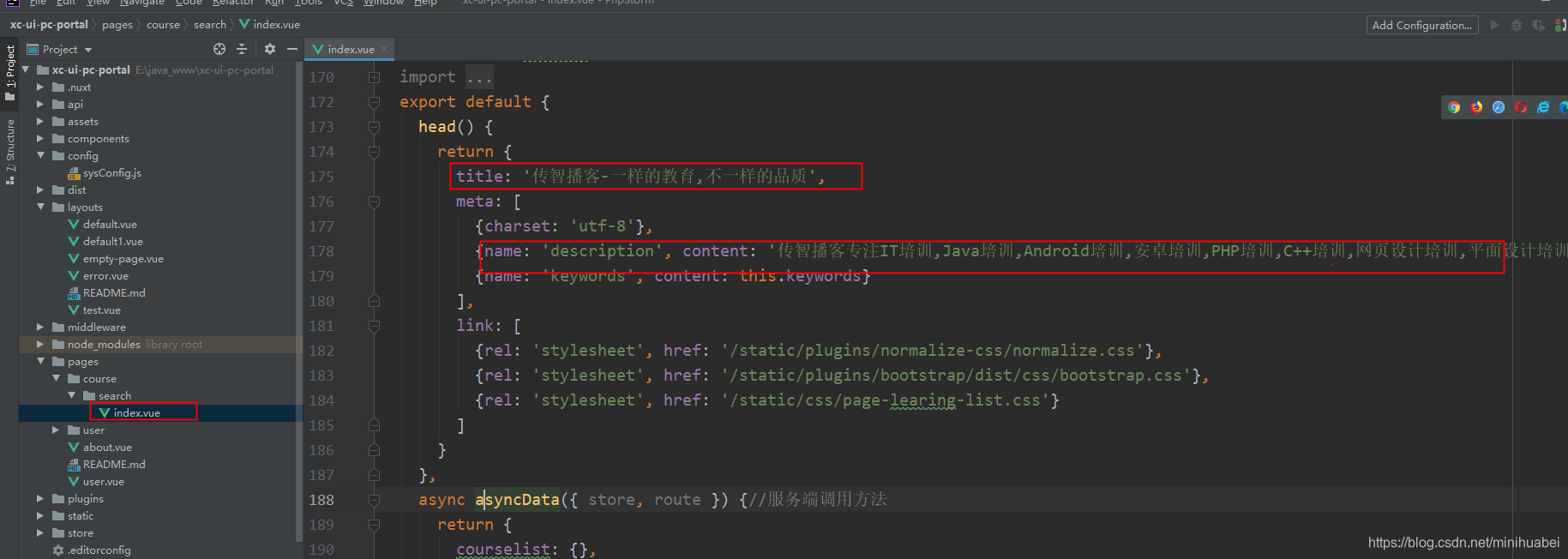Click the Collapse All icon in Project panel

242,49
